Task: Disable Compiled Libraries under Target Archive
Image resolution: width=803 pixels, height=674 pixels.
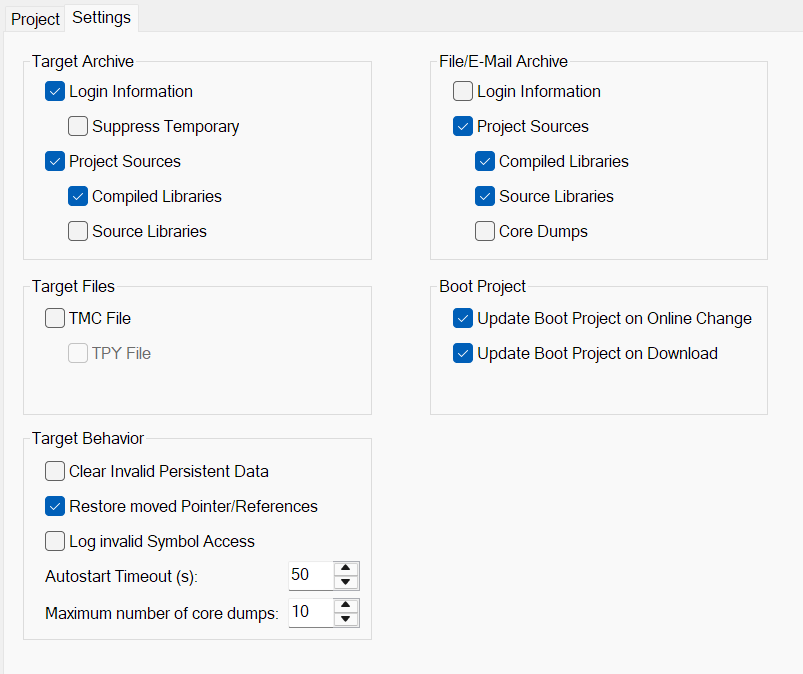Action: (x=78, y=196)
